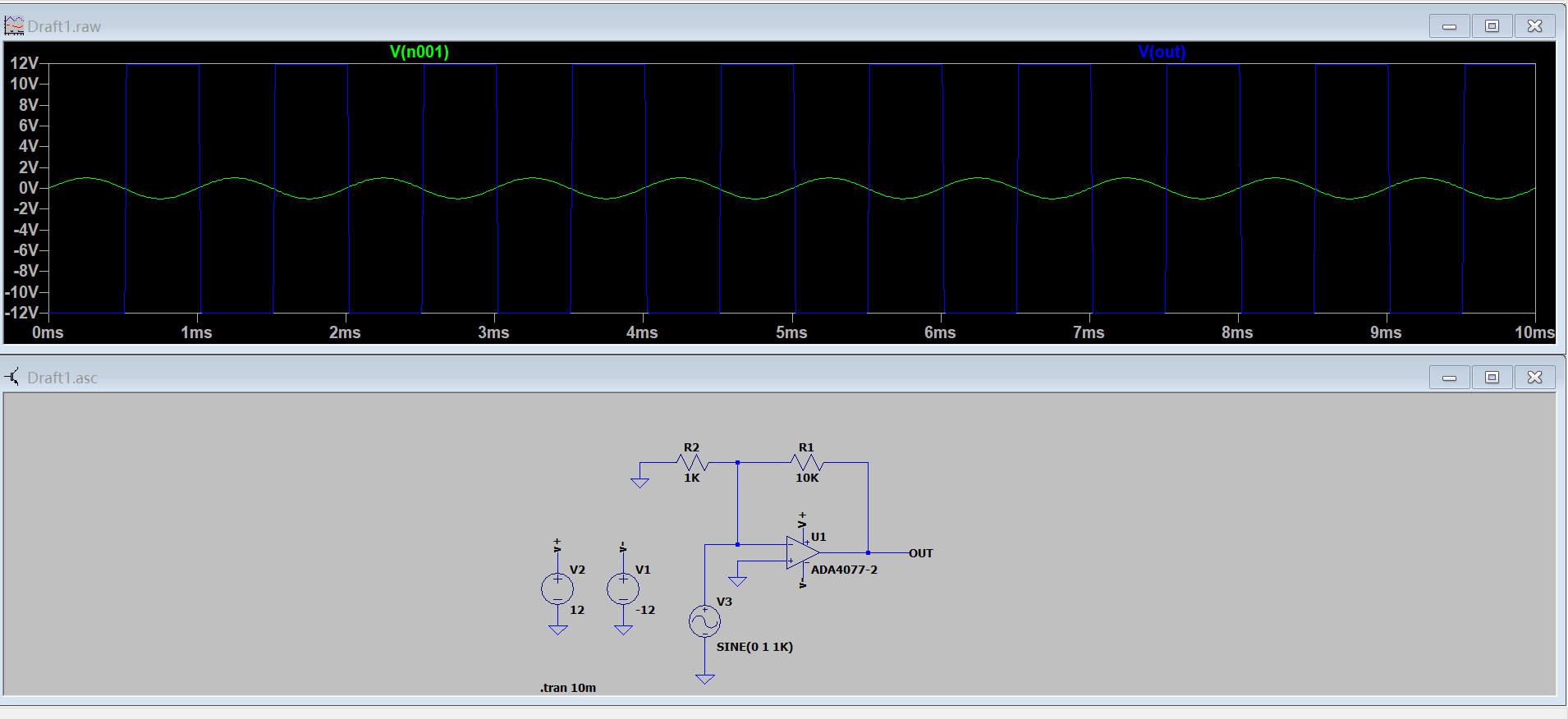Select resistor R2 symbol
Screen dimensions: 1568x719
[692, 463]
